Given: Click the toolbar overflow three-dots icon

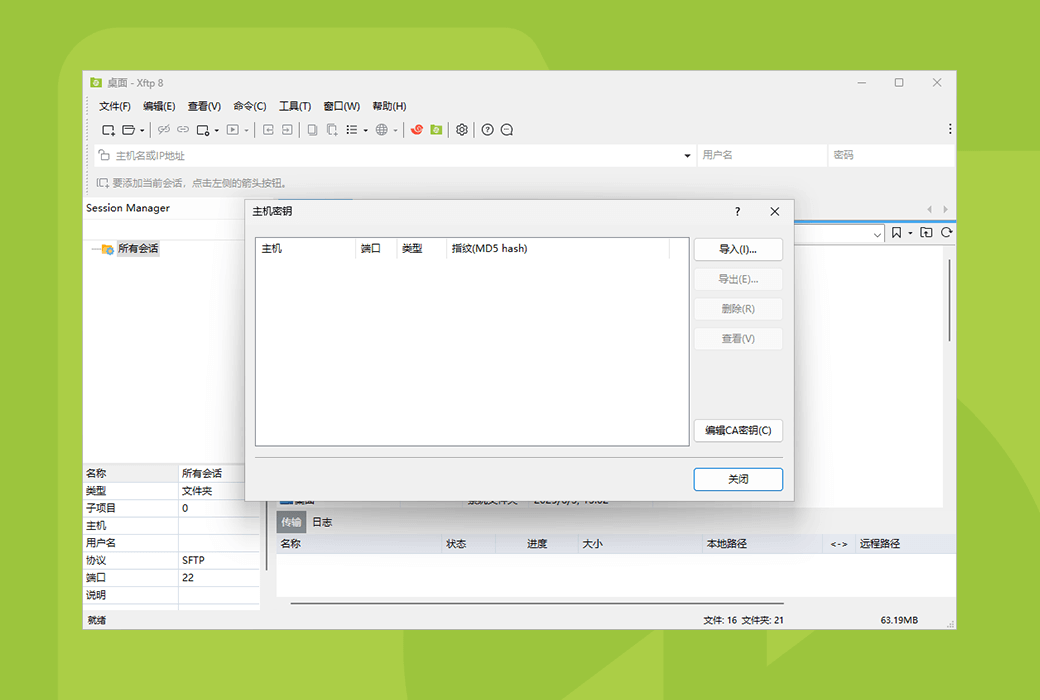Looking at the screenshot, I should tap(950, 129).
